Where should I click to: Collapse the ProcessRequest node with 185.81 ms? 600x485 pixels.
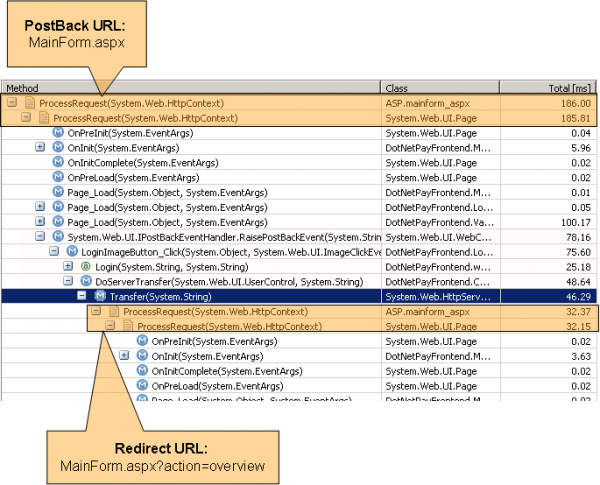(26, 117)
